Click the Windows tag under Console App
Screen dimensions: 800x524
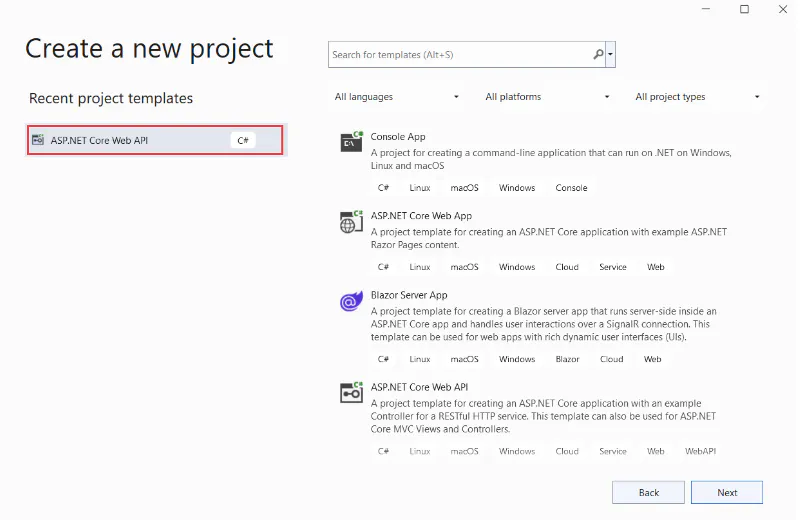[517, 188]
